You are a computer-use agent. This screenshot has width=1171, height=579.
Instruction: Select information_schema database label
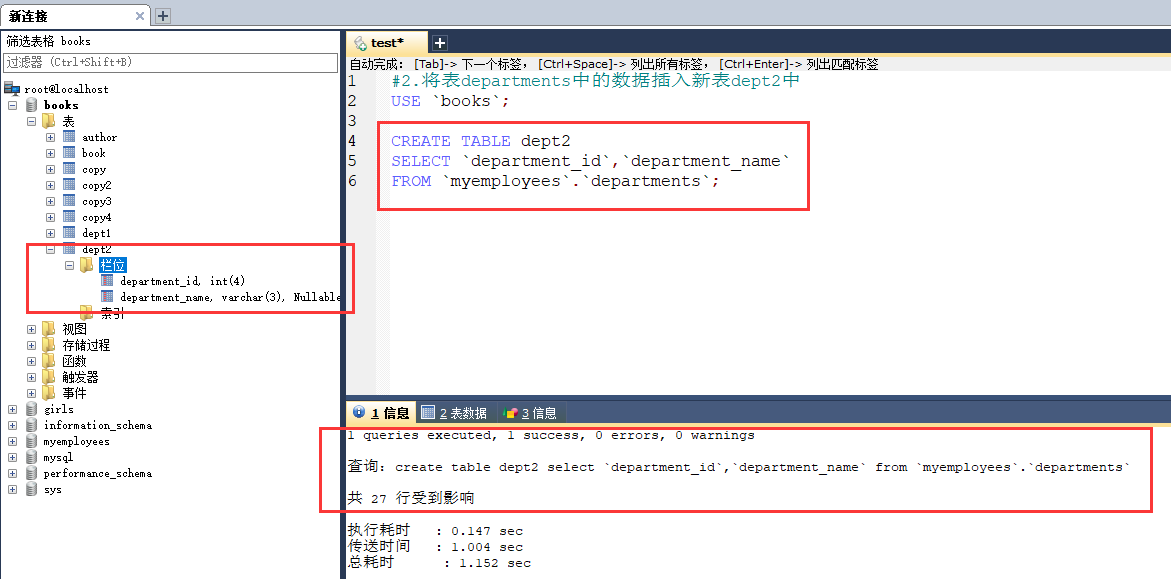click(97, 425)
